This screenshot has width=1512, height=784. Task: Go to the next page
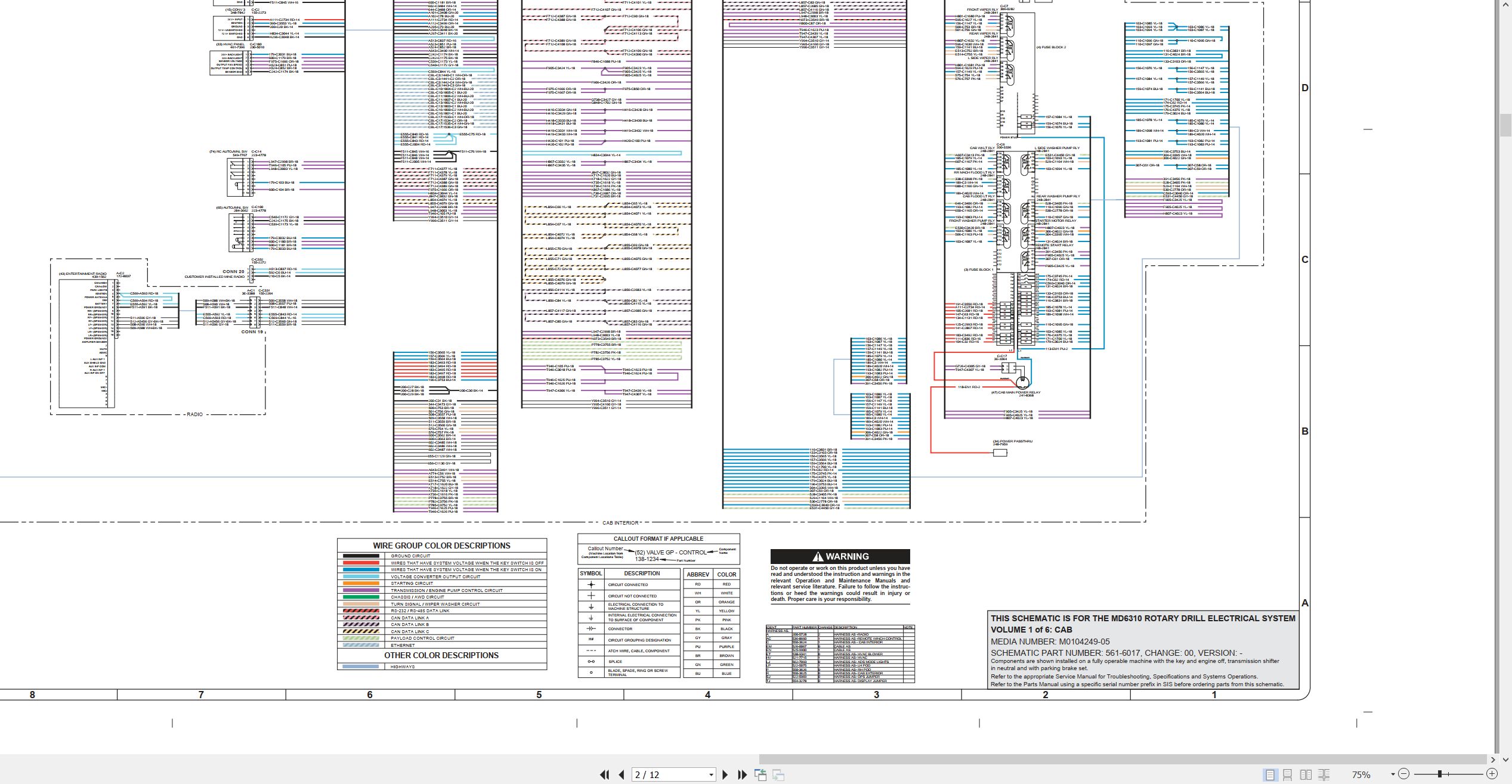(725, 774)
